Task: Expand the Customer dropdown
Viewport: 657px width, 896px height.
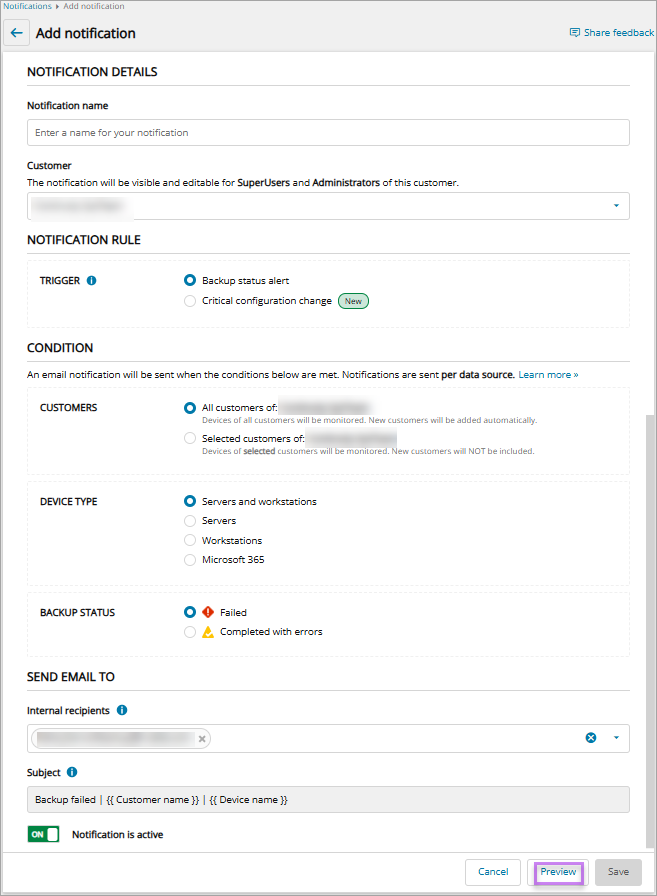Action: click(616, 207)
